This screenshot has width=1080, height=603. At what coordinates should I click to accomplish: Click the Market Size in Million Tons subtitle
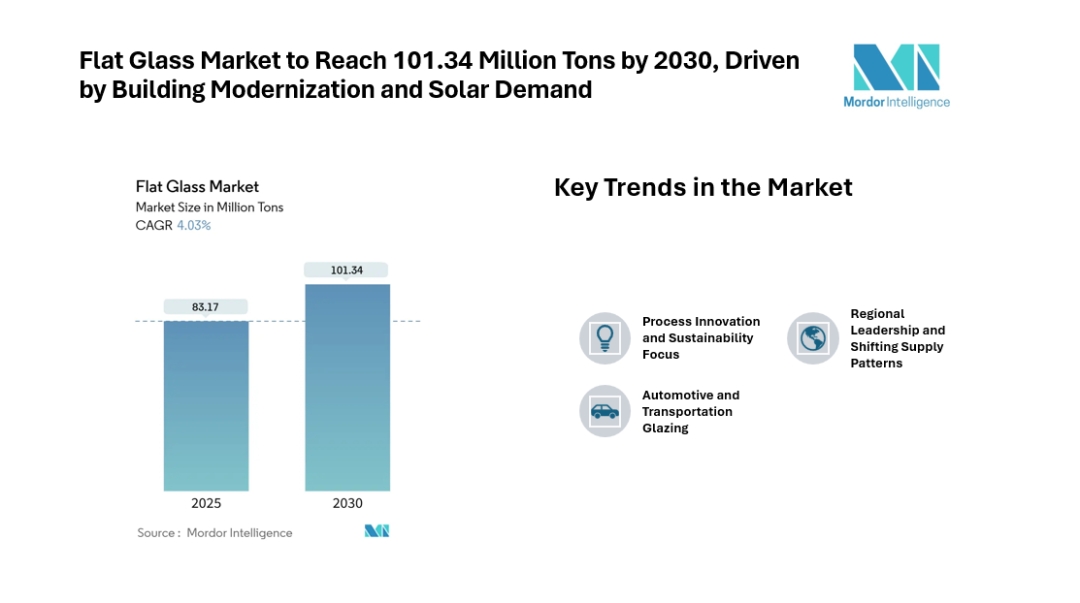209,207
